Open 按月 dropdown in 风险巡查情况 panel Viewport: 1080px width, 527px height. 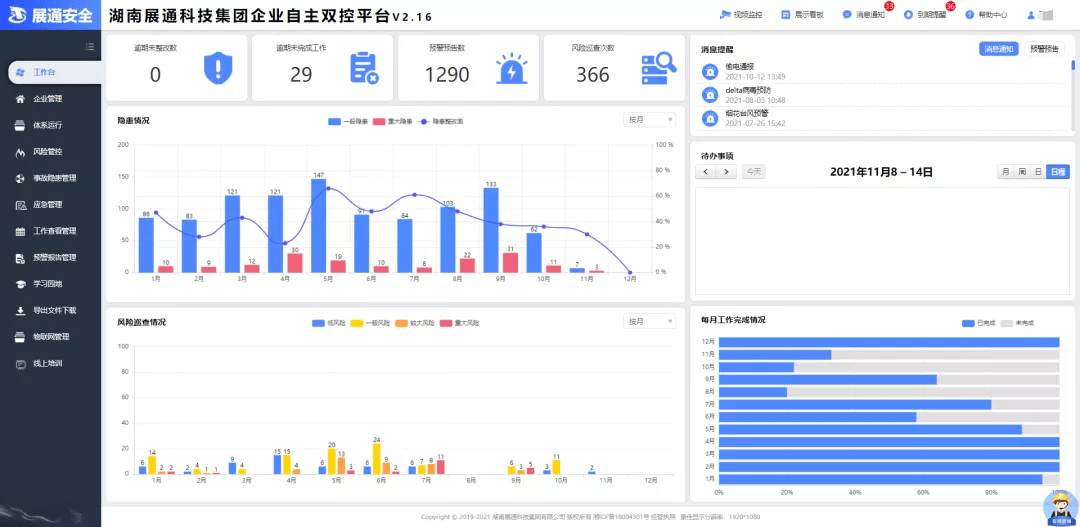pos(649,321)
